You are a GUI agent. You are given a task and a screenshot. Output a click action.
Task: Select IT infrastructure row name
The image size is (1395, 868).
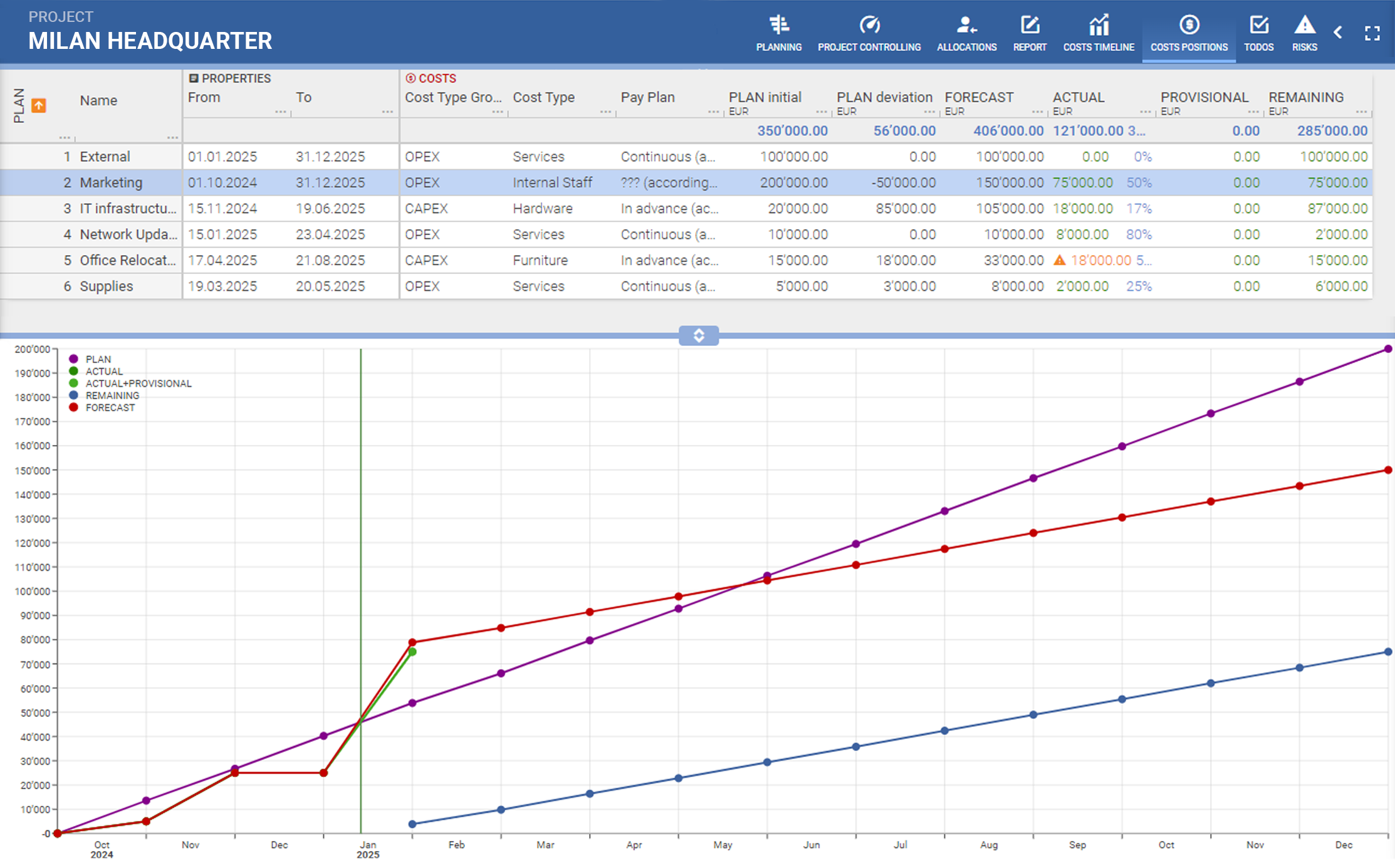click(128, 208)
